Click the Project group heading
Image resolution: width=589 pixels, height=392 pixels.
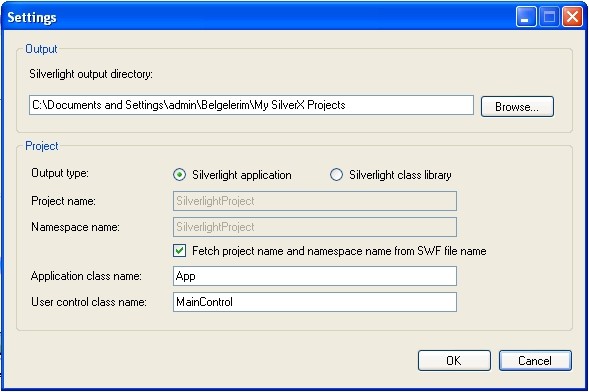tap(42, 146)
